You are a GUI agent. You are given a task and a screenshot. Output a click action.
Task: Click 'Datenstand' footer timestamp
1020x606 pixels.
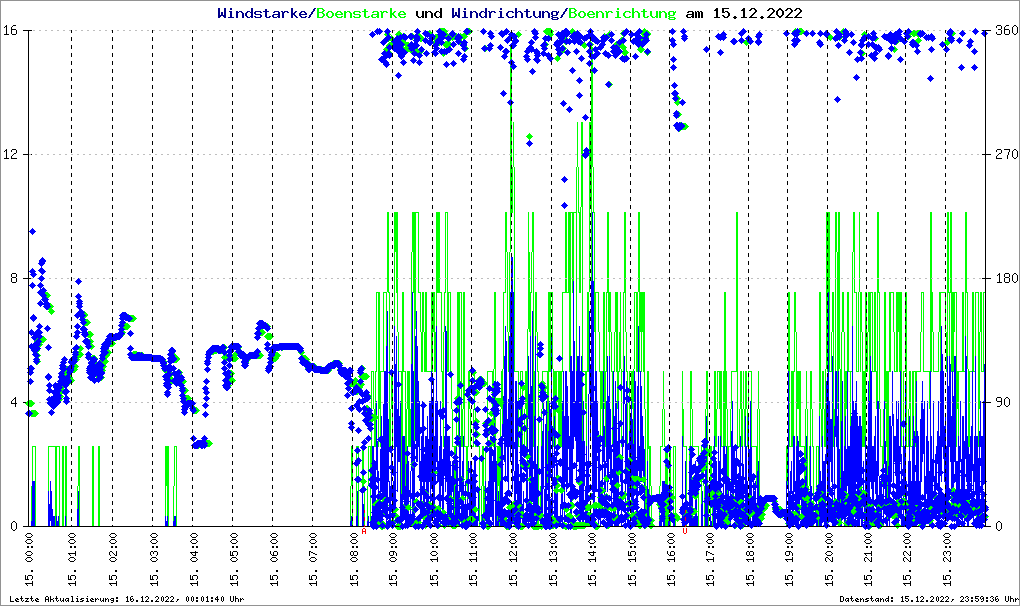point(928,599)
